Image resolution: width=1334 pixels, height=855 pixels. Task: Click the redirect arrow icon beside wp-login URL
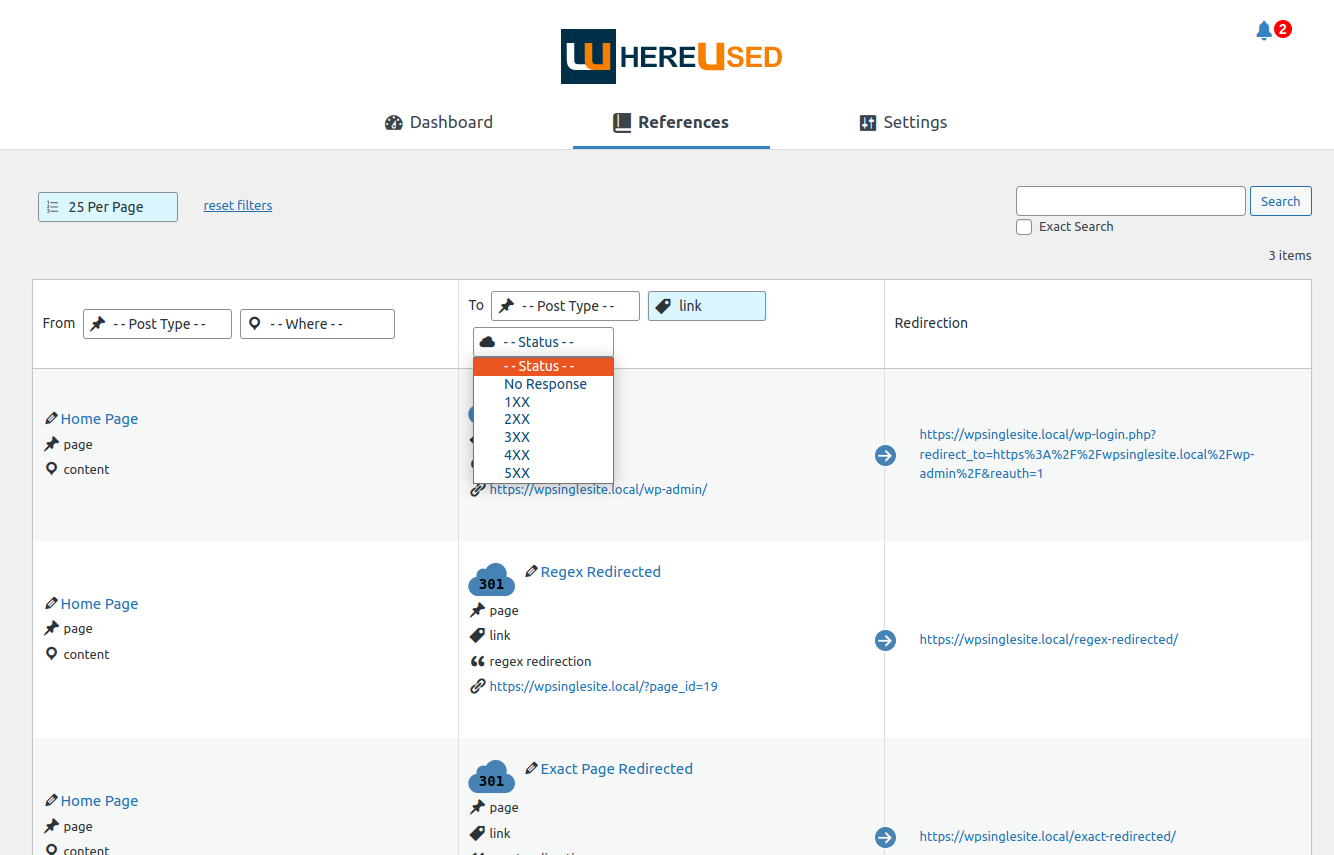tap(885, 455)
